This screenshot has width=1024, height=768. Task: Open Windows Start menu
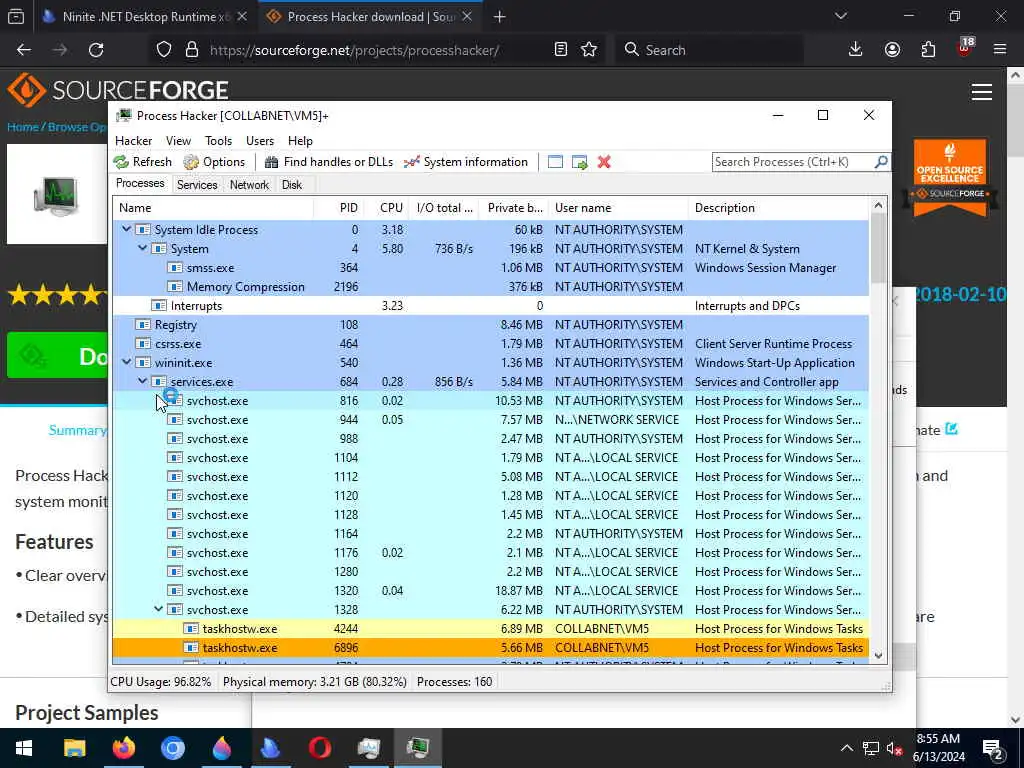[24, 748]
